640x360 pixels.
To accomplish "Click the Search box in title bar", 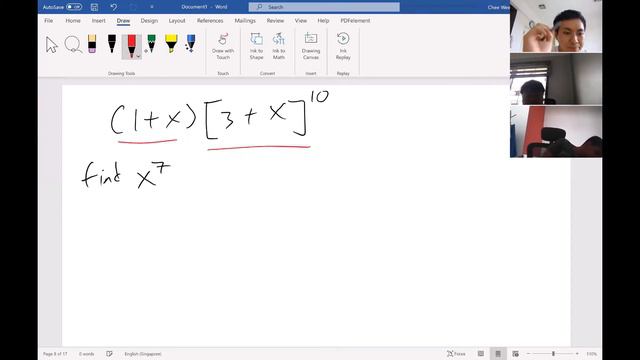I will (x=324, y=7).
